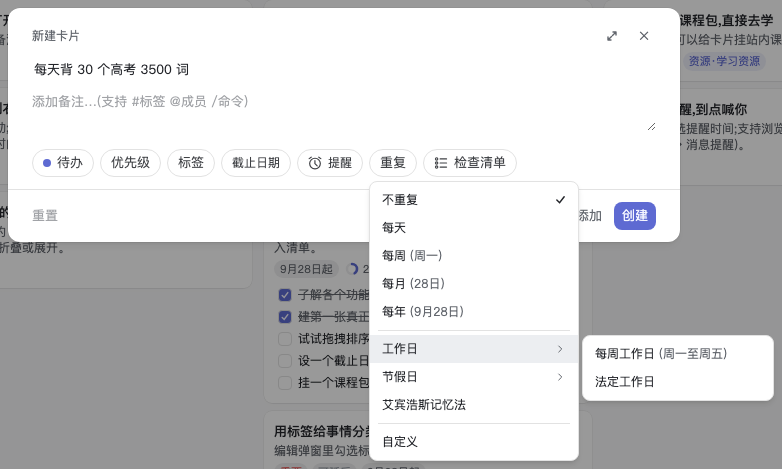782x469 pixels.
Task: Close the 新建卡片 dialog
Action: [644, 36]
